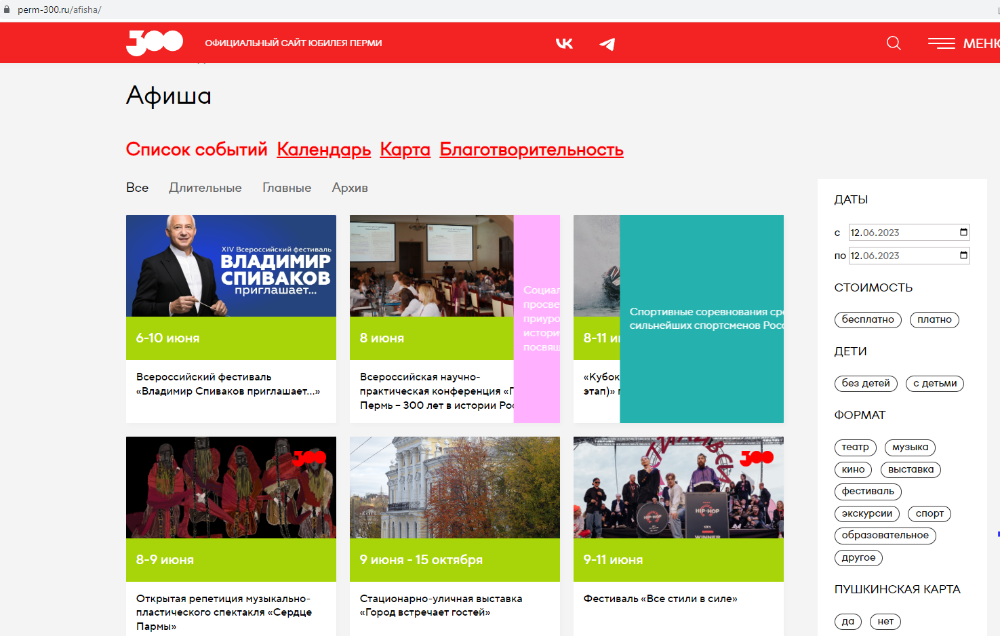This screenshot has width=1000, height=636.
Task: Toggle the с детьми filter
Action: [x=935, y=383]
